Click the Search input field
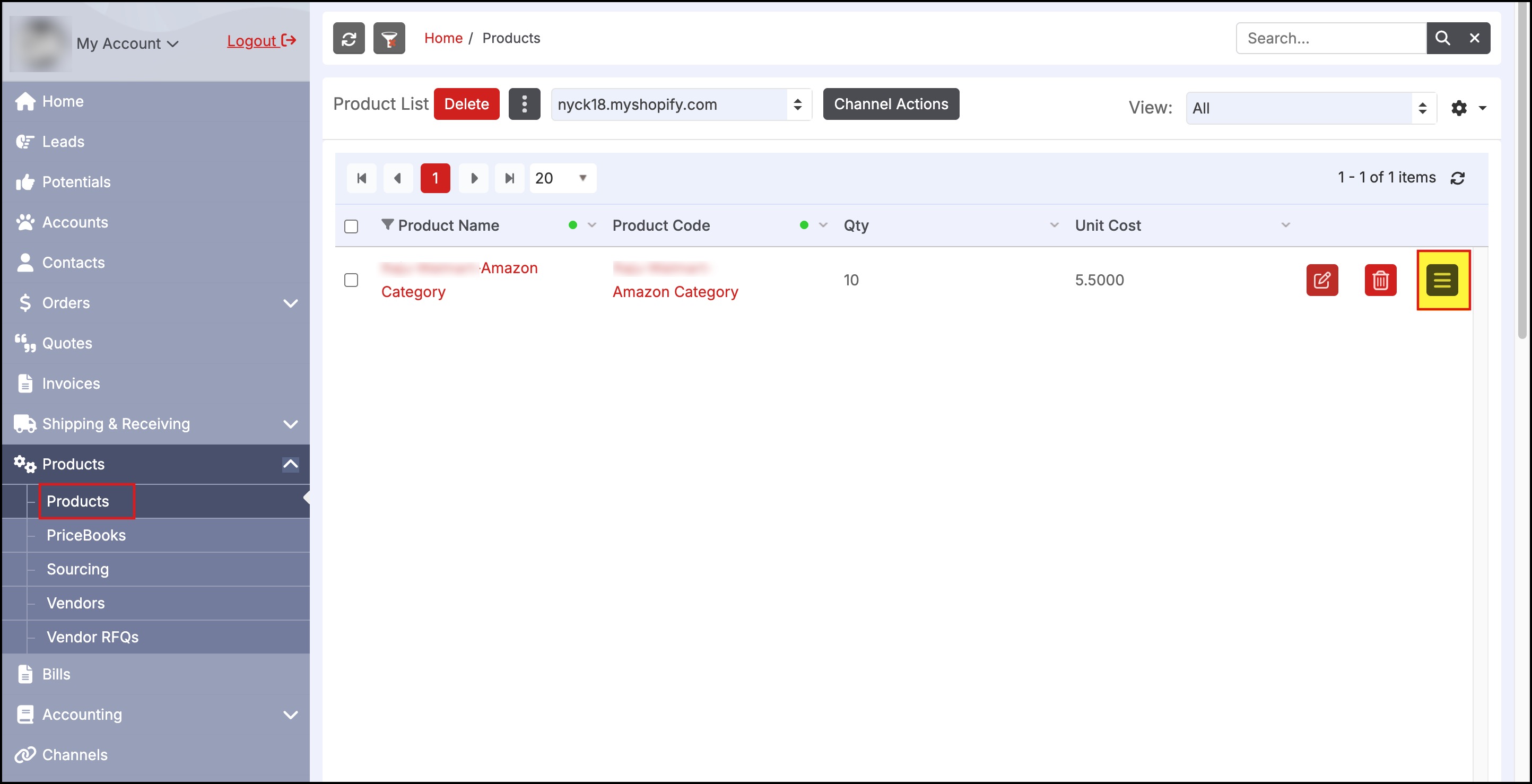 click(1331, 39)
